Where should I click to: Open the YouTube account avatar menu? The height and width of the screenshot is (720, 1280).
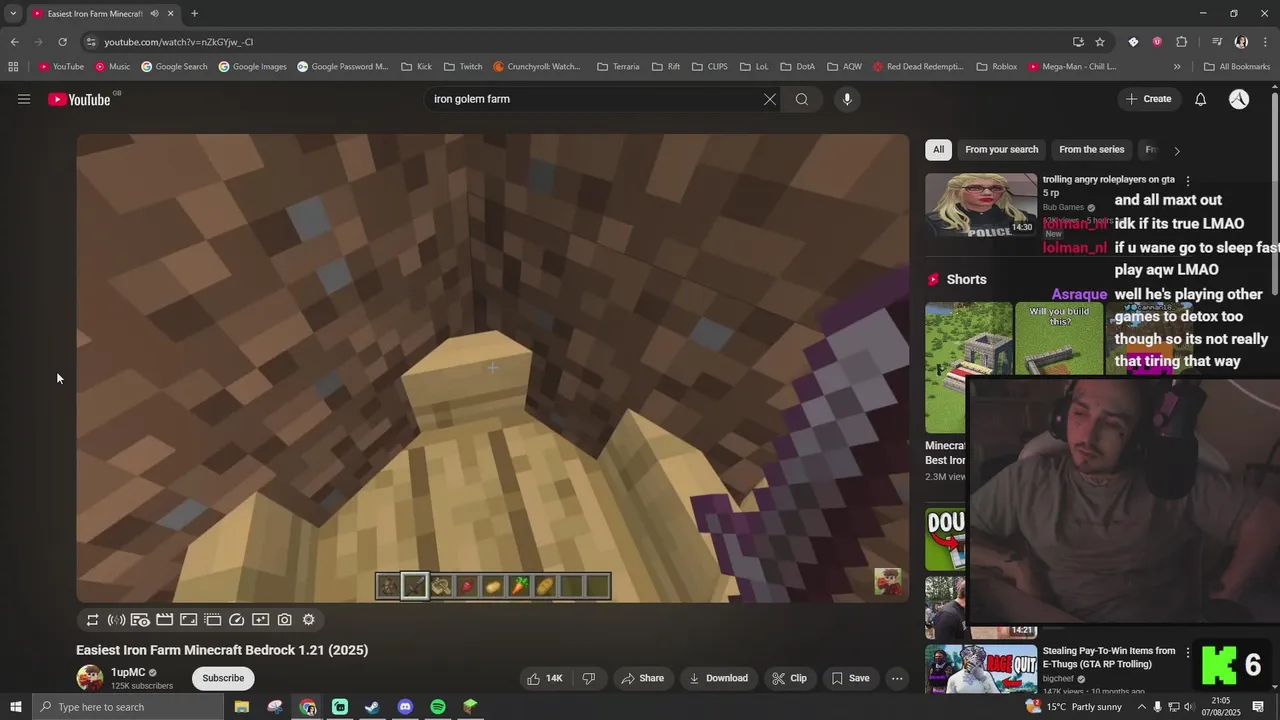(1239, 99)
